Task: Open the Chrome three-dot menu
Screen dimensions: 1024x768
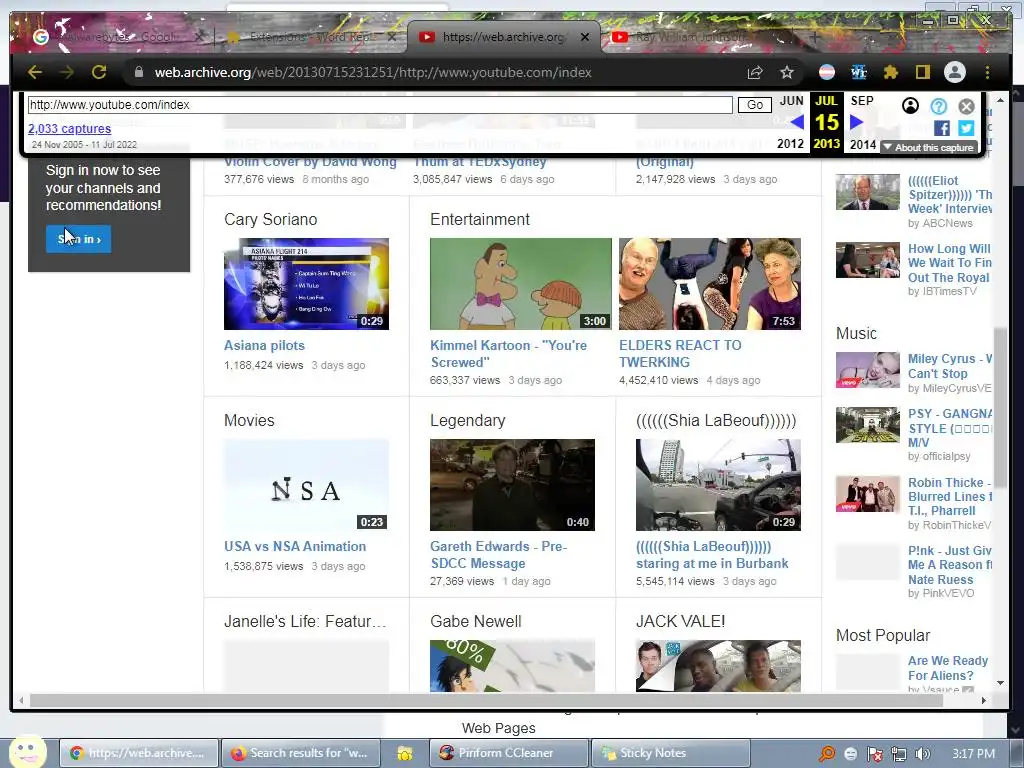Action: 987,72
